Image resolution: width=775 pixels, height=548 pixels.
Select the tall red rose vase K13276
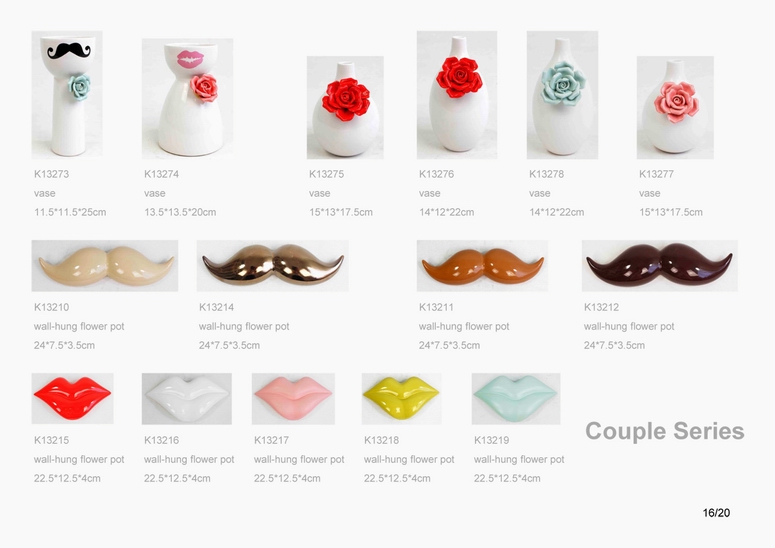457,94
